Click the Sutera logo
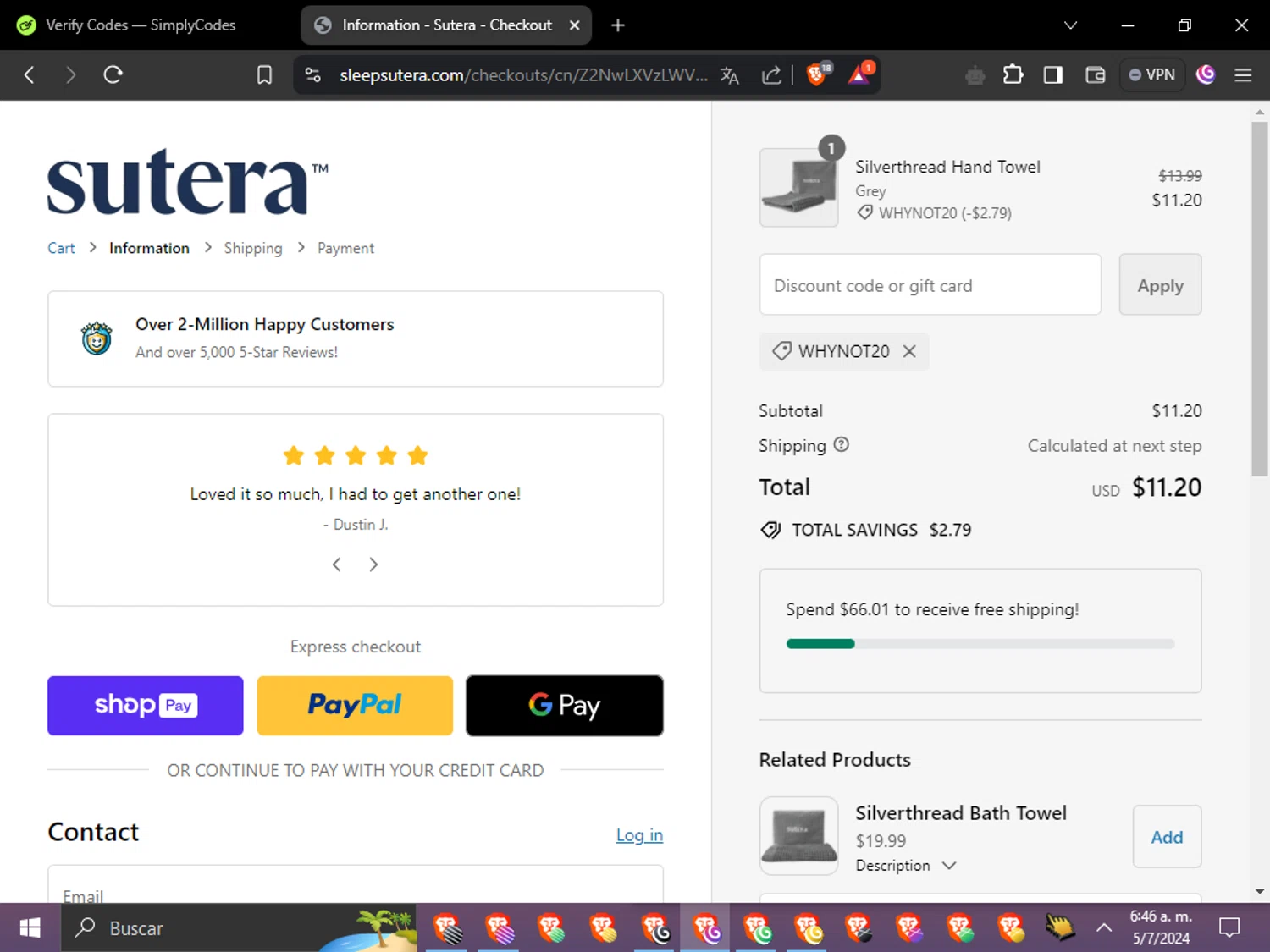This screenshot has height=952, width=1270. pos(187,182)
